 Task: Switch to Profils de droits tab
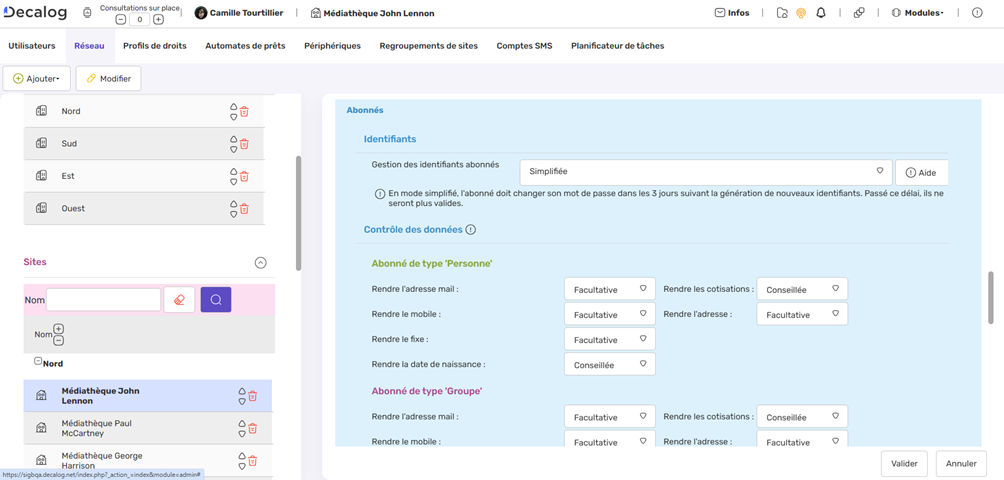154,46
